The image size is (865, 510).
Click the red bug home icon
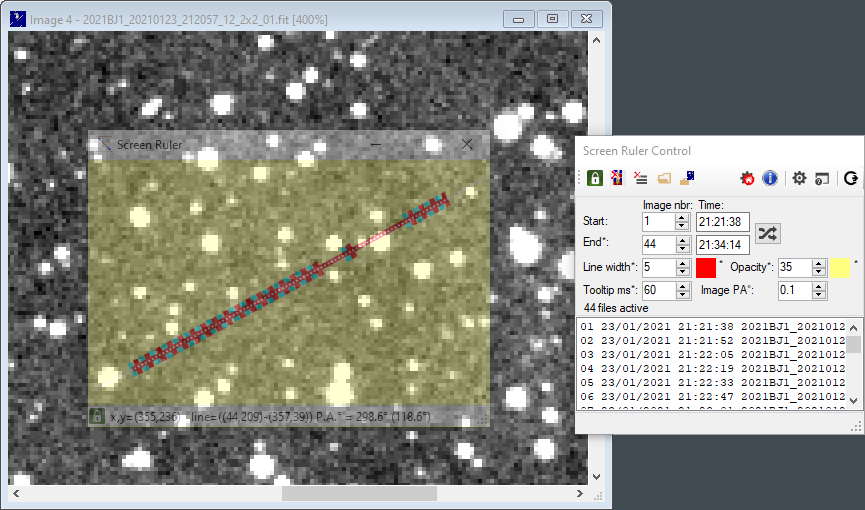click(x=747, y=178)
